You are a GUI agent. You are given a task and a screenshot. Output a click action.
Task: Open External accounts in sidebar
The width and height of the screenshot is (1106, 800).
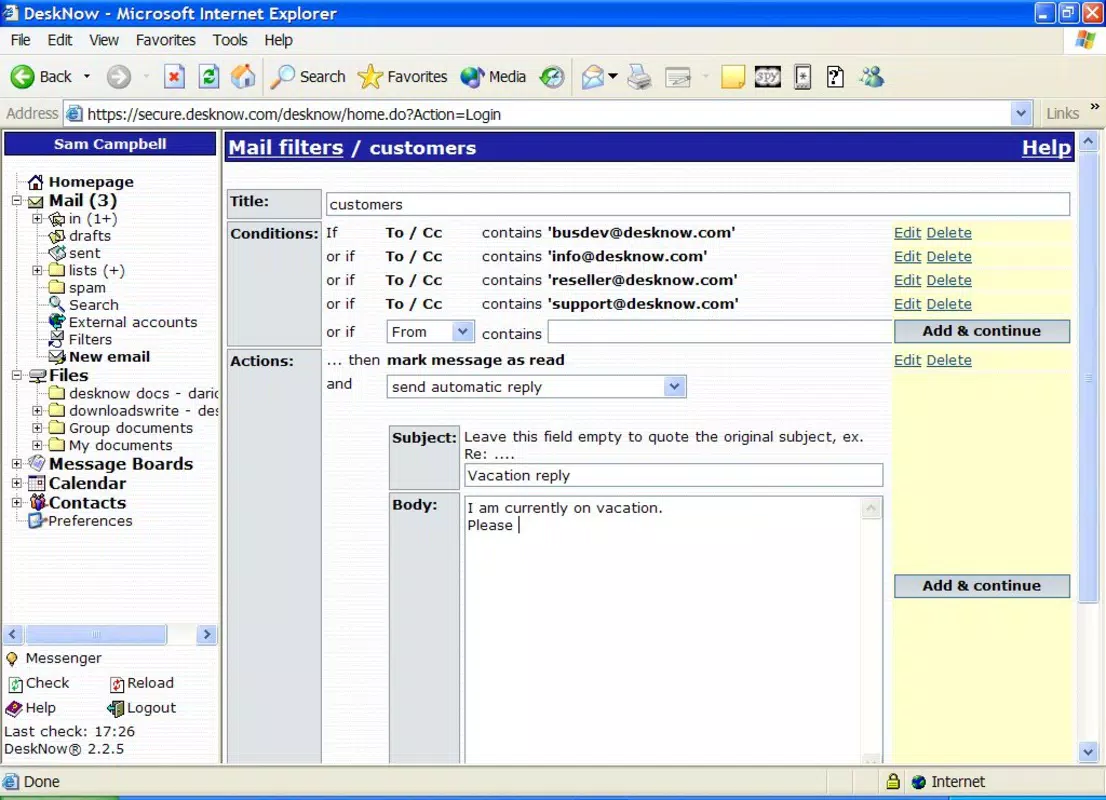pos(133,322)
